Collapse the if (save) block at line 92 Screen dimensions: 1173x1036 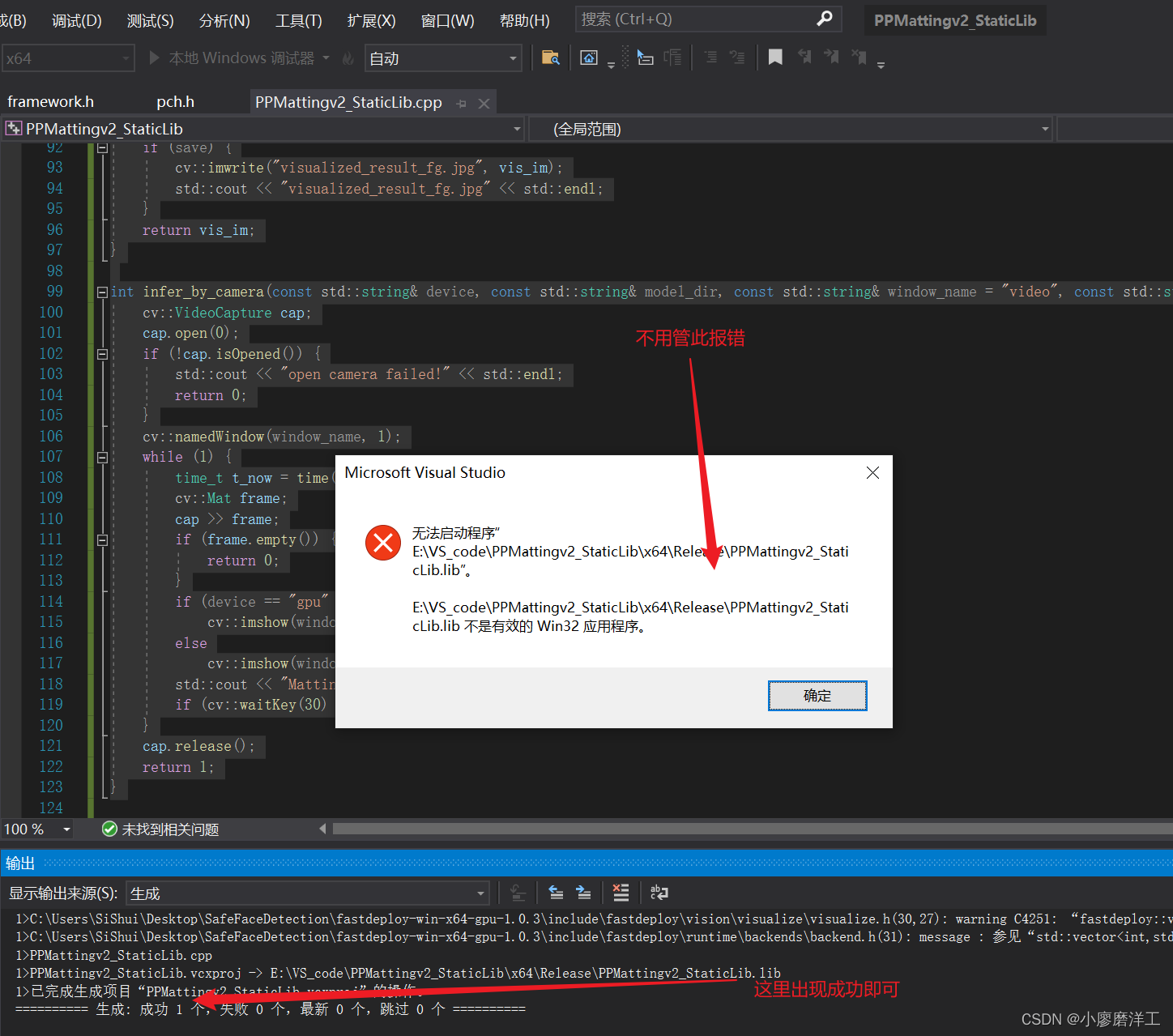coord(102,148)
